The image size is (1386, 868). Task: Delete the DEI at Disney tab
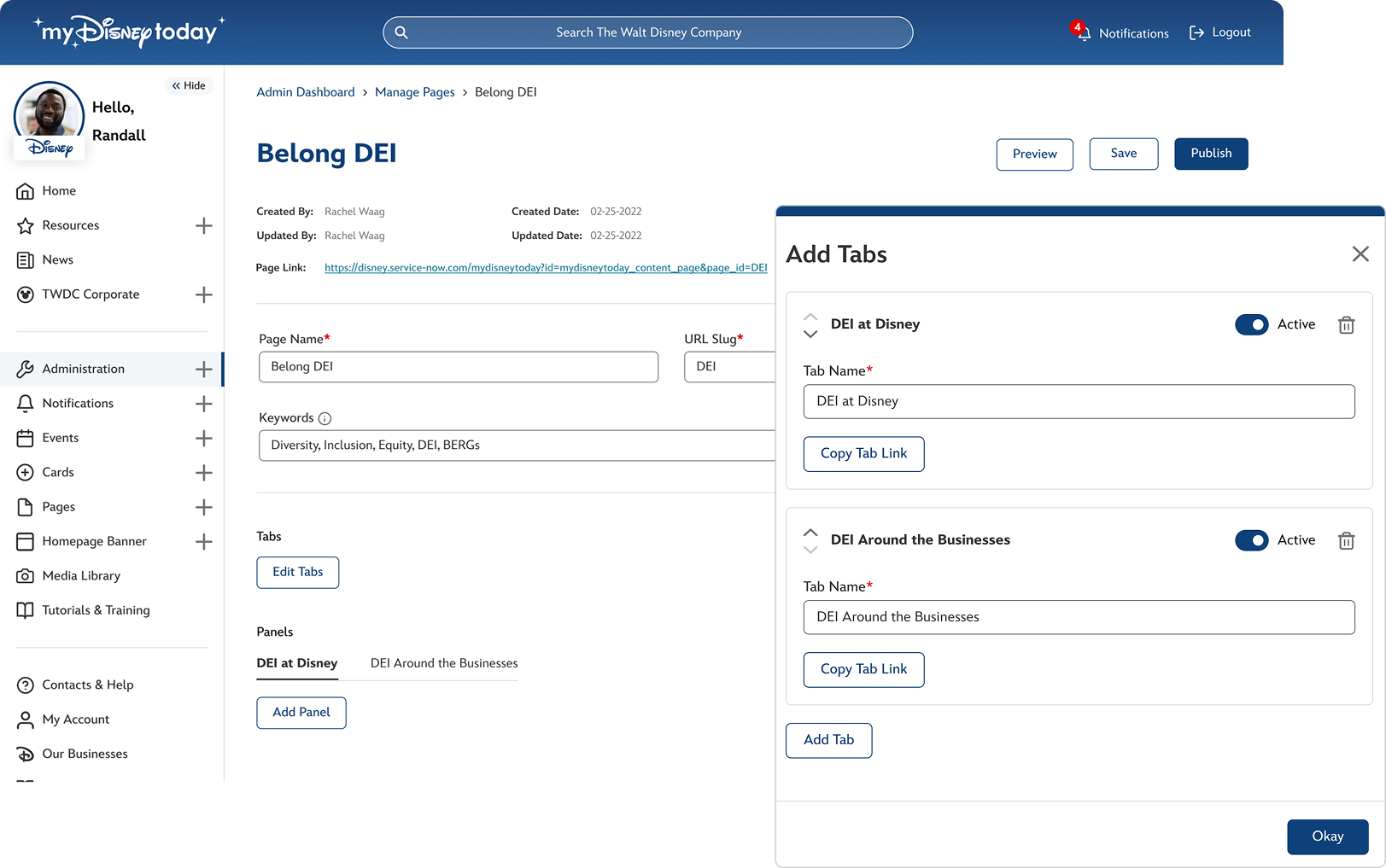1346,325
